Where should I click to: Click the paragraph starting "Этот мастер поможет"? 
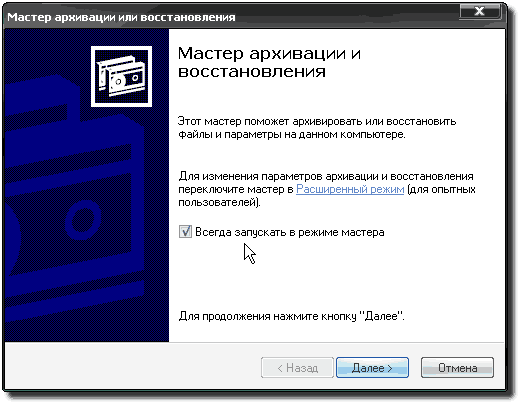pos(317,128)
